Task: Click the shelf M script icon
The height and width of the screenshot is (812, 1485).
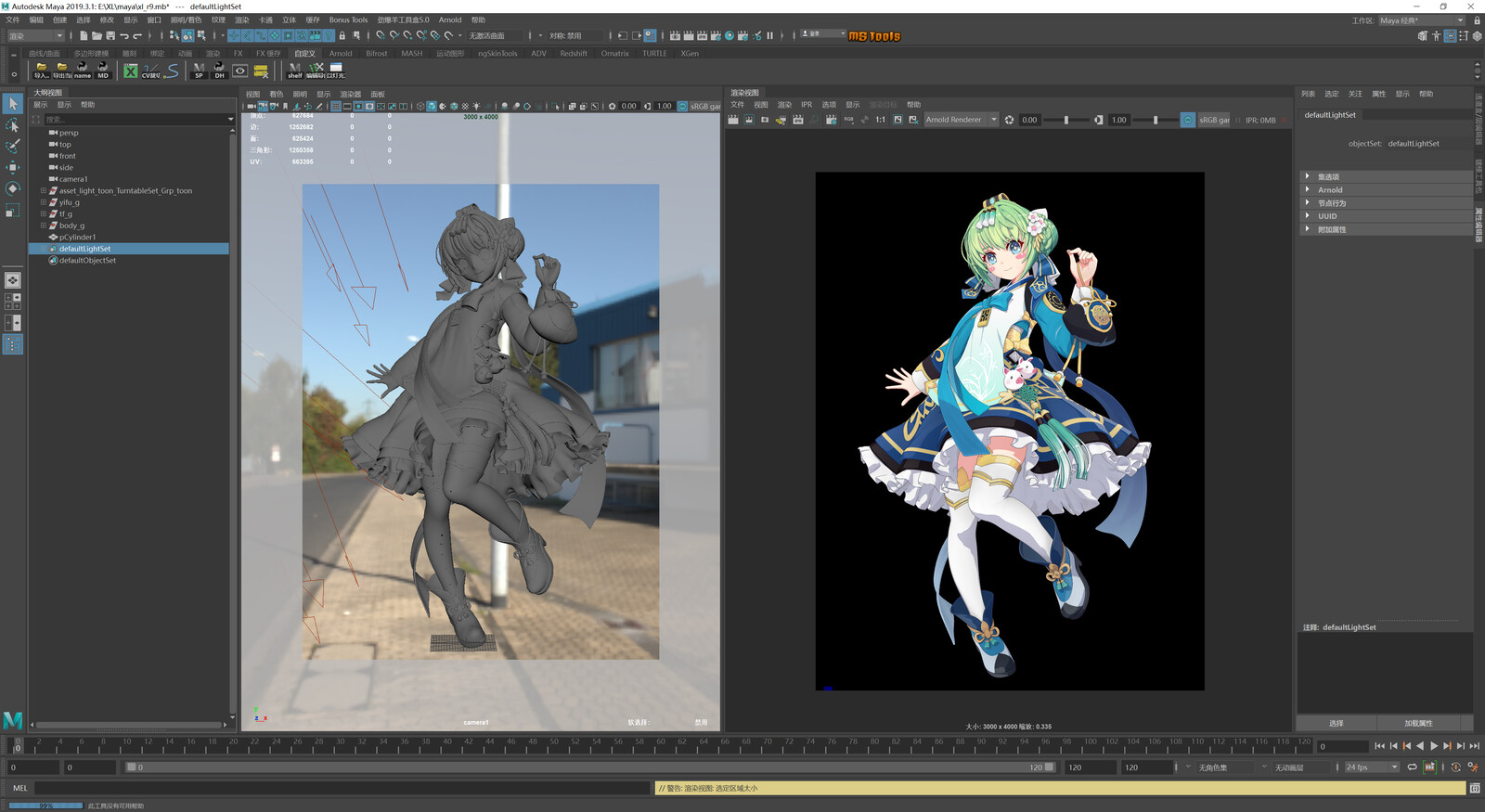Action: coord(294,71)
